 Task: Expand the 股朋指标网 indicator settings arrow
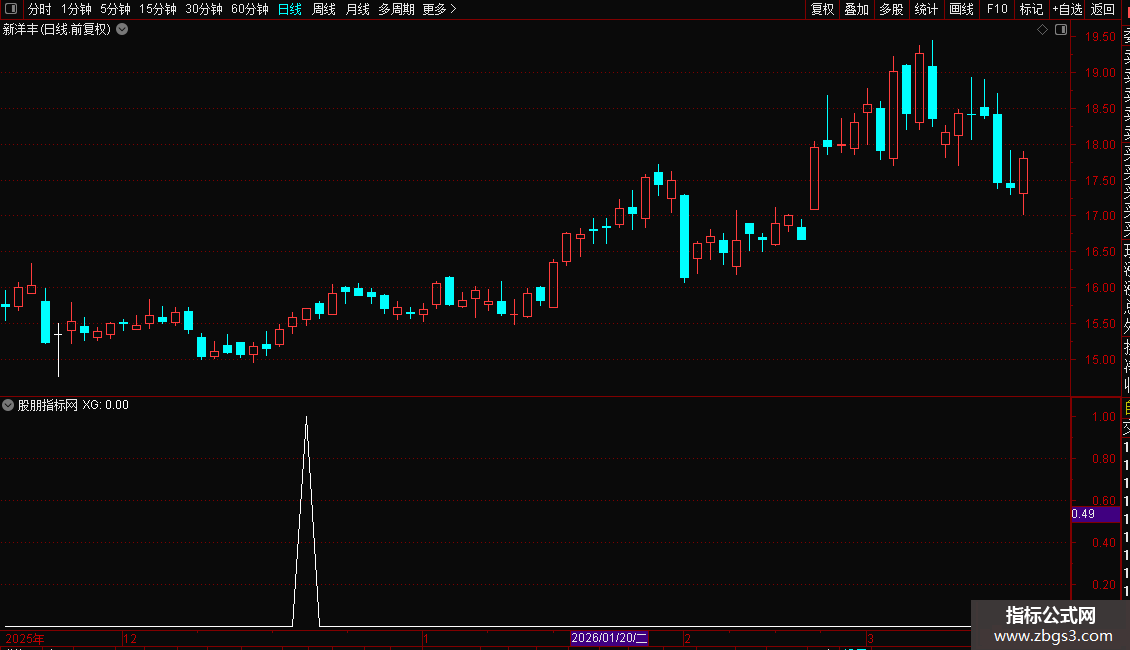[8, 405]
